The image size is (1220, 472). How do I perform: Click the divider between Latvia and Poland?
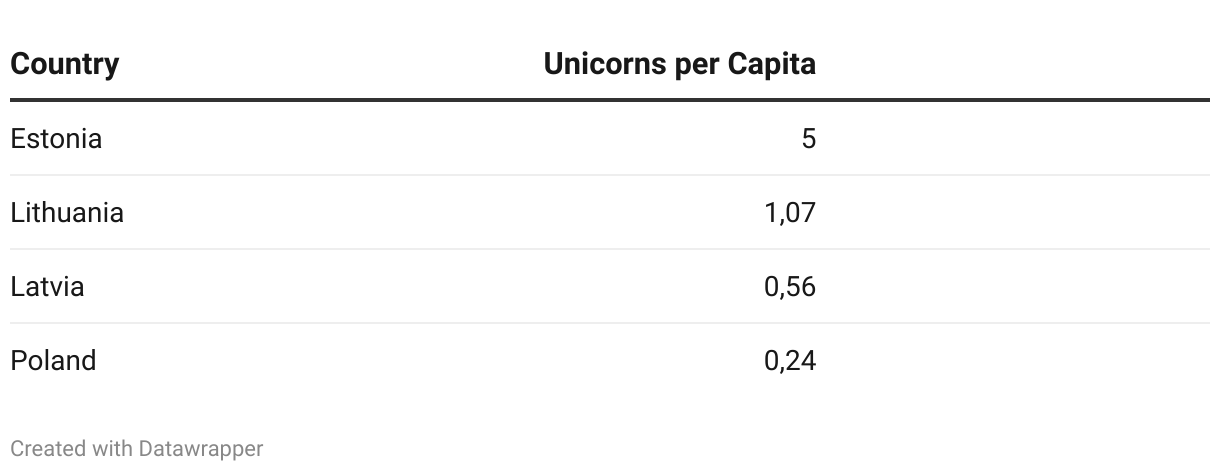coord(609,323)
